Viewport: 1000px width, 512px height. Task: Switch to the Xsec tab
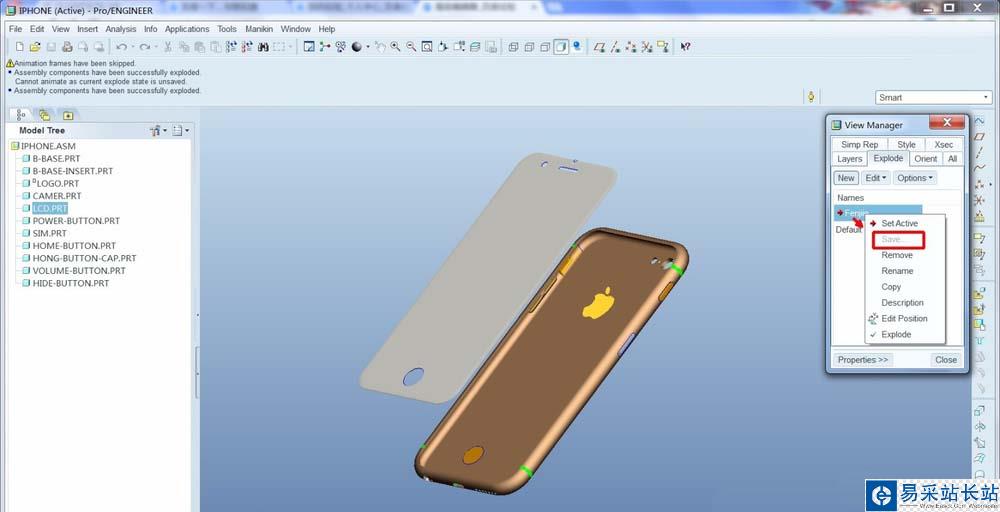[943, 145]
